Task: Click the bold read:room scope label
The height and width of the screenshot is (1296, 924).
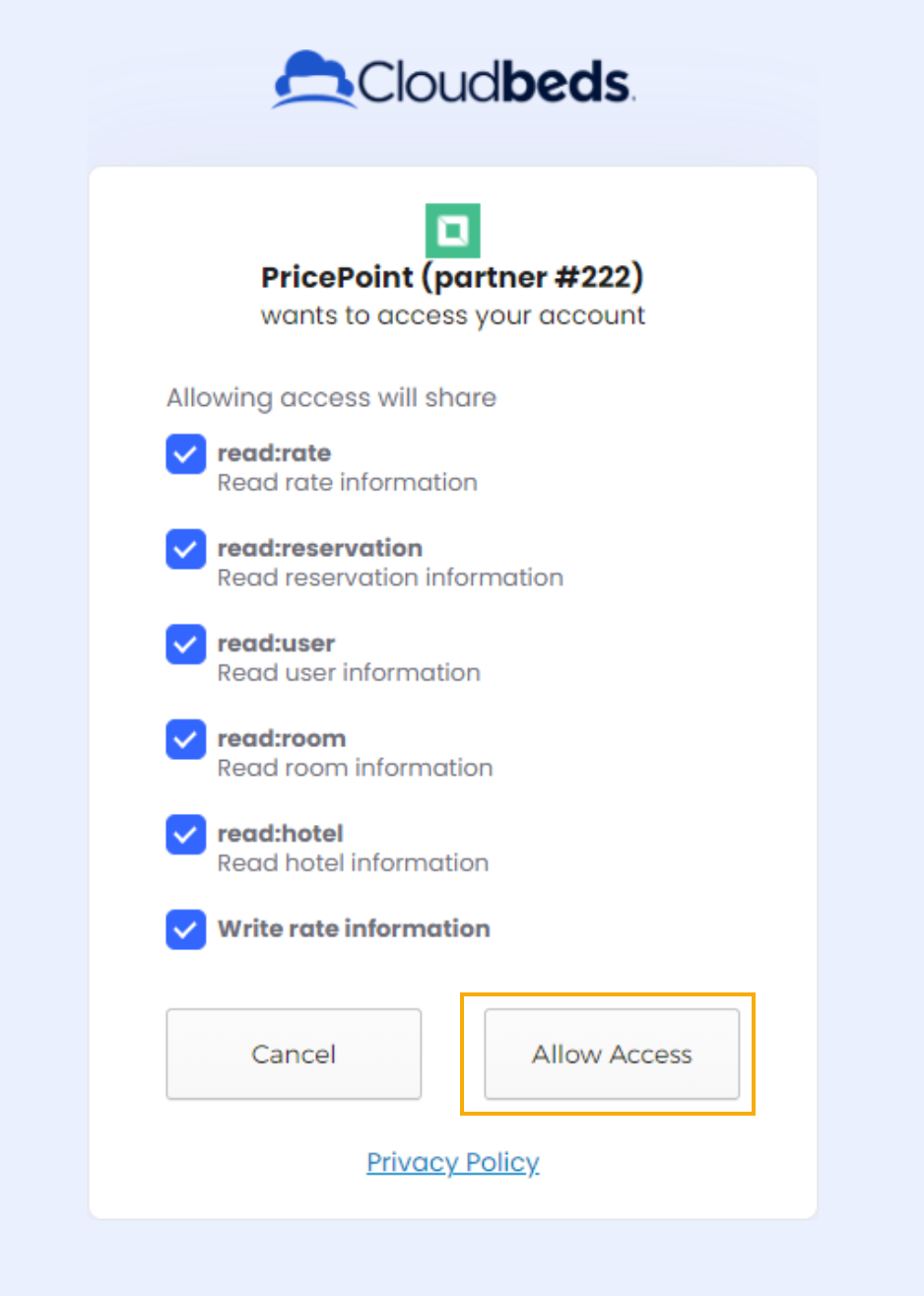Action: [x=282, y=738]
